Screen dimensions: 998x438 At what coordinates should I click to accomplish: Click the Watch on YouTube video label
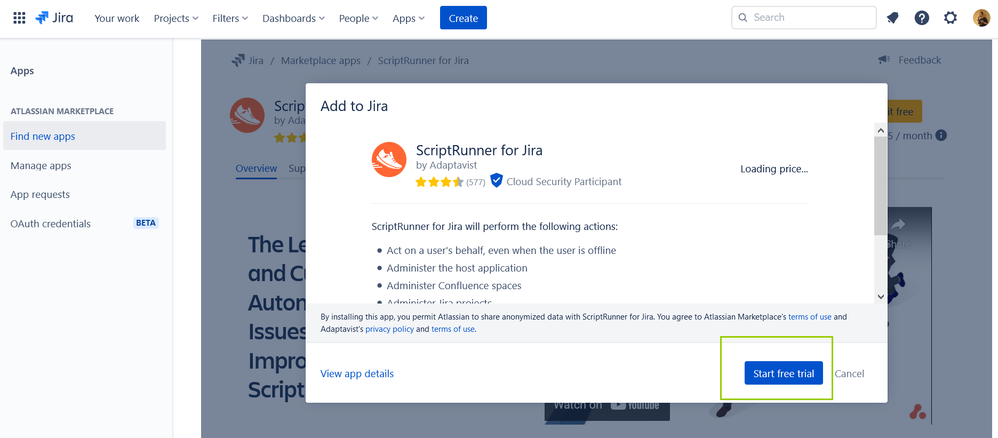tap(606, 406)
